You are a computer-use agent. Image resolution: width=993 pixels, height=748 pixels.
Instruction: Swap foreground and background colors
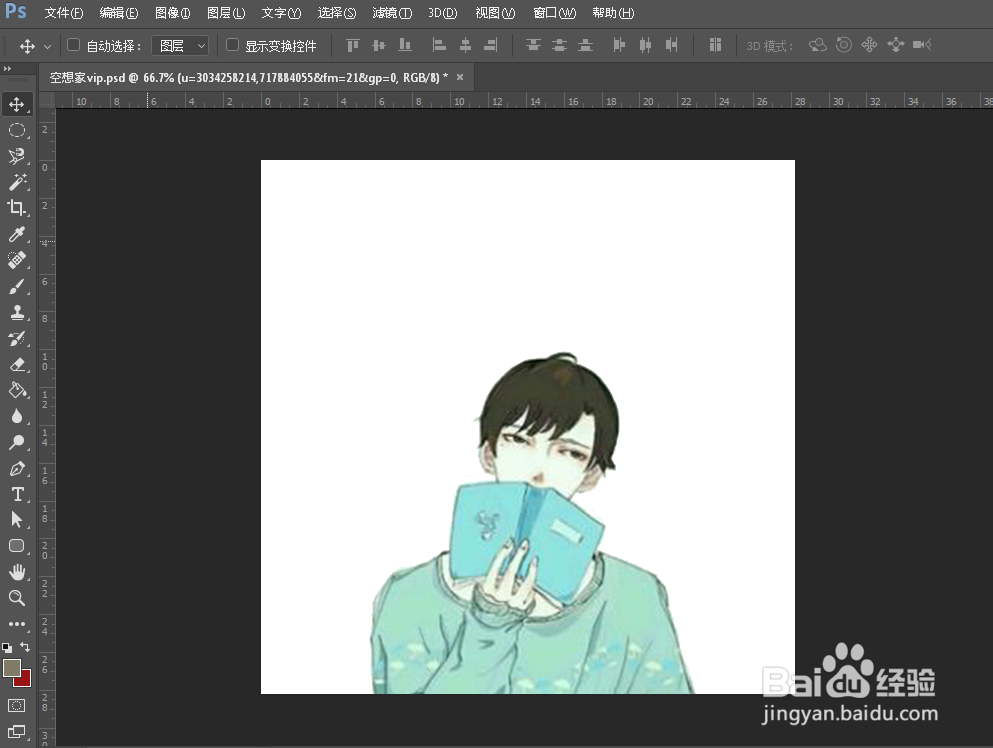click(x=25, y=647)
